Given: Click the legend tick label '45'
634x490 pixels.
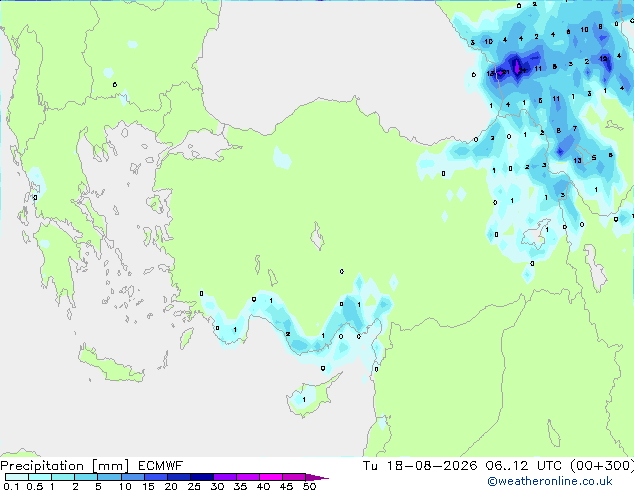Looking at the screenshot, I should click(286, 486).
